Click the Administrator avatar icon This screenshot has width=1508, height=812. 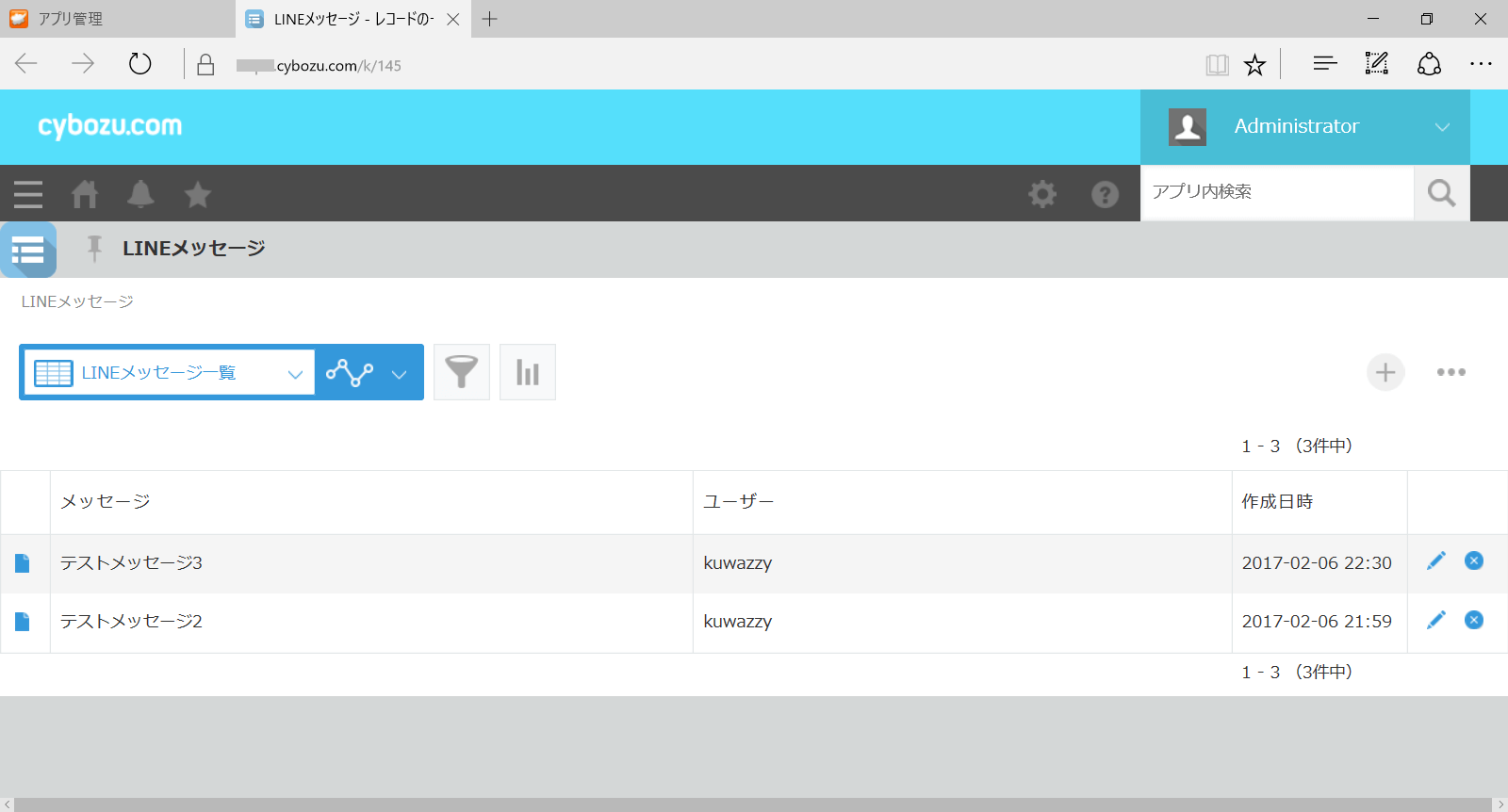[x=1188, y=127]
